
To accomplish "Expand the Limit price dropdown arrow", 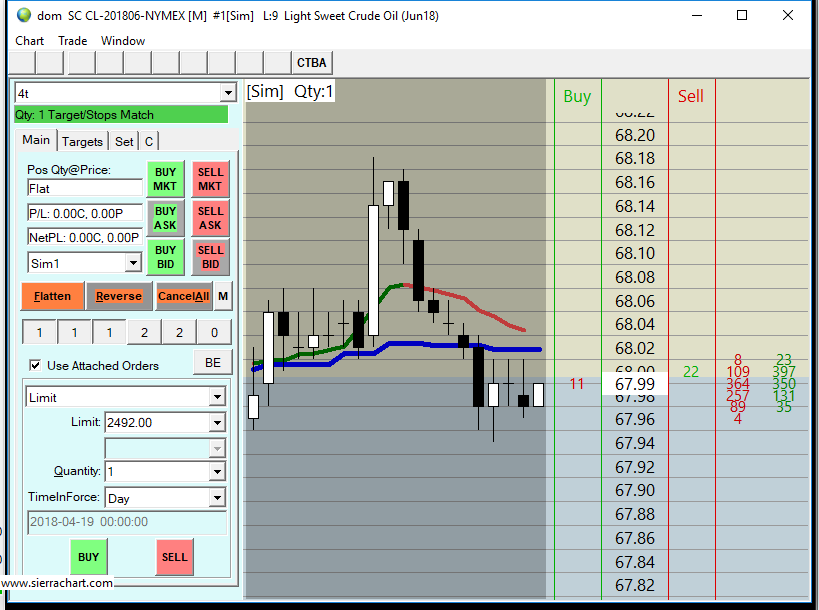I will click(217, 422).
